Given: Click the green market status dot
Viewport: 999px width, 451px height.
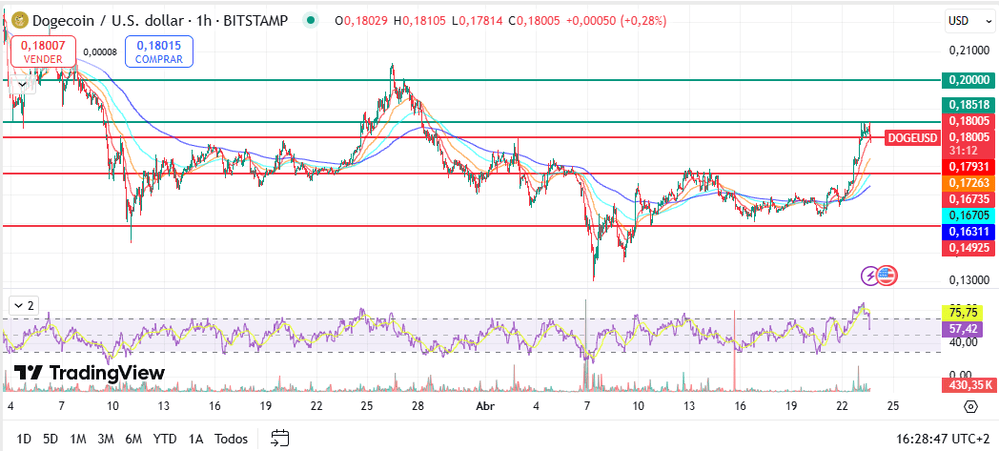Looking at the screenshot, I should tap(310, 20).
